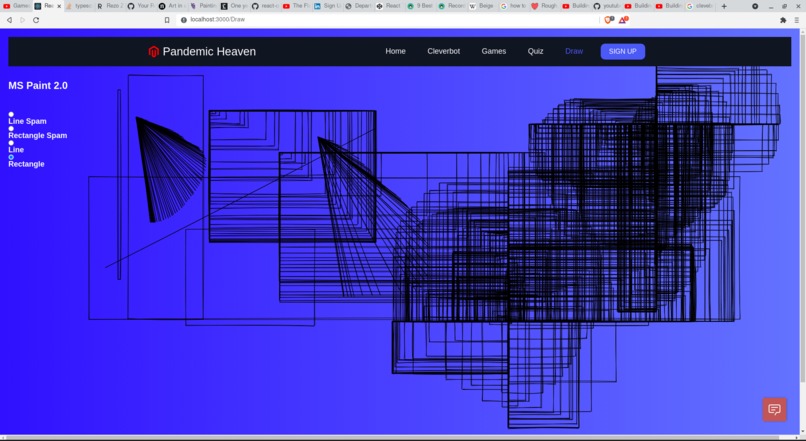Select the Line radio button
The image size is (806, 441).
click(x=11, y=143)
